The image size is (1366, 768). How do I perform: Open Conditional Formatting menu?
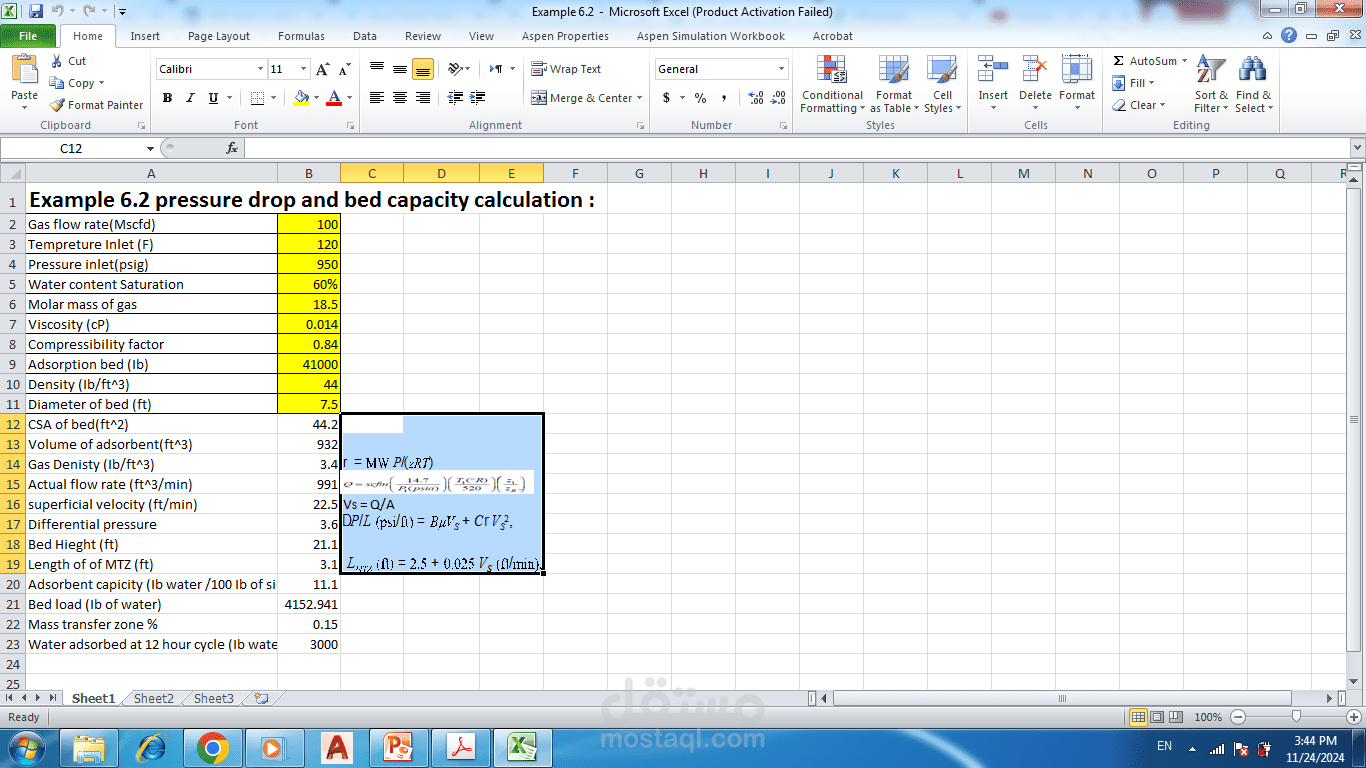(x=832, y=84)
